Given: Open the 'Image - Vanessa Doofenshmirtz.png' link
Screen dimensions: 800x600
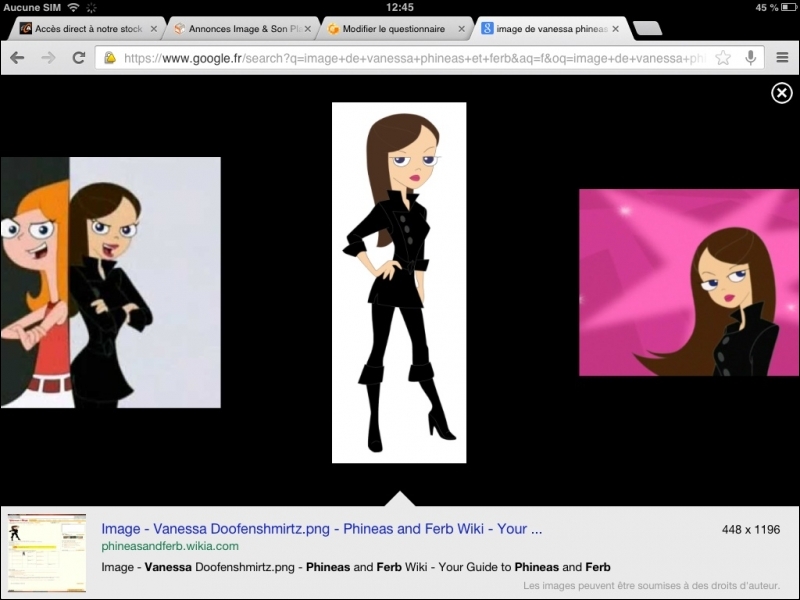Looking at the screenshot, I should point(321,529).
